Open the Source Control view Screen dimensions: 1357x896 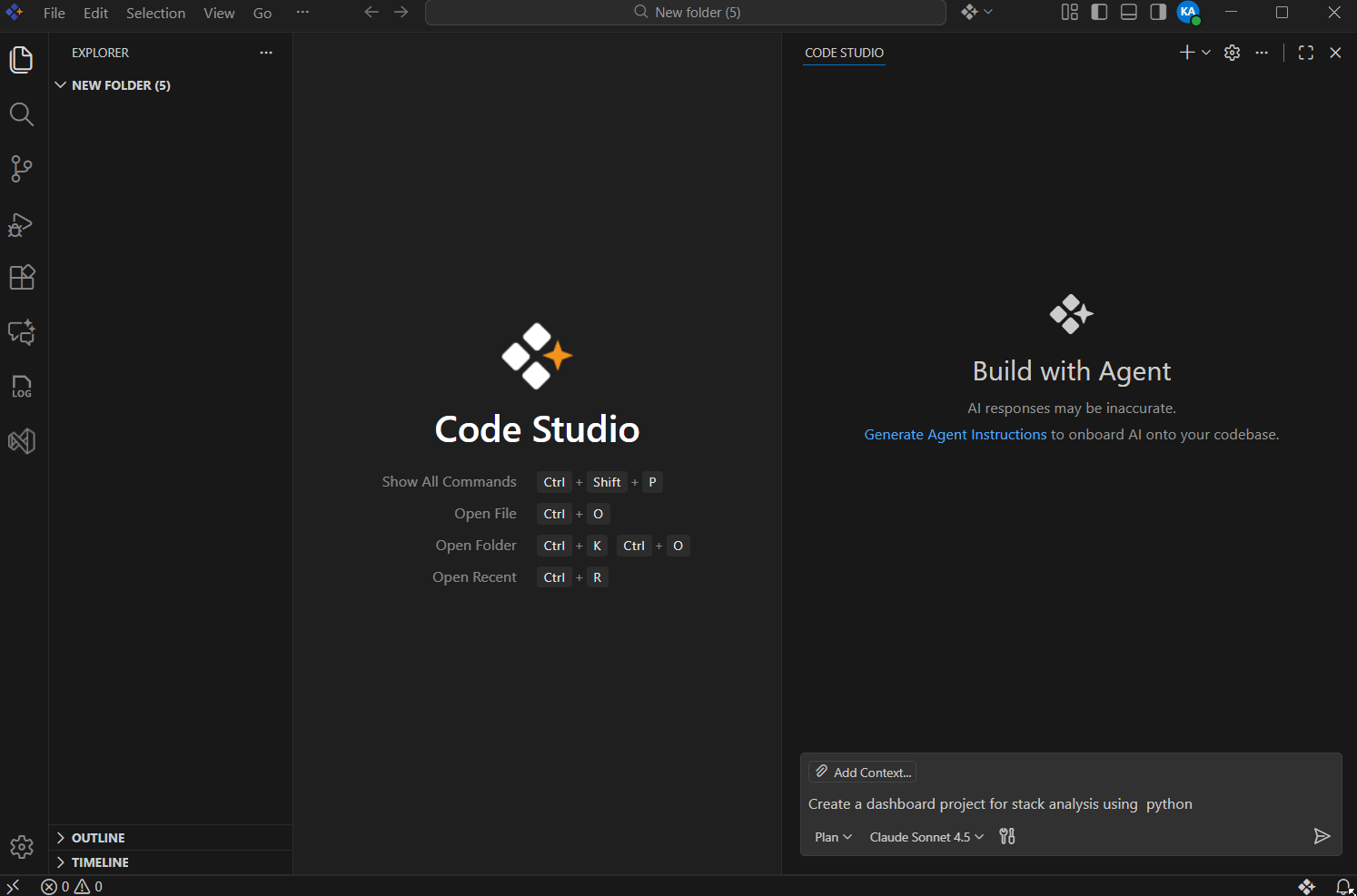[21, 169]
